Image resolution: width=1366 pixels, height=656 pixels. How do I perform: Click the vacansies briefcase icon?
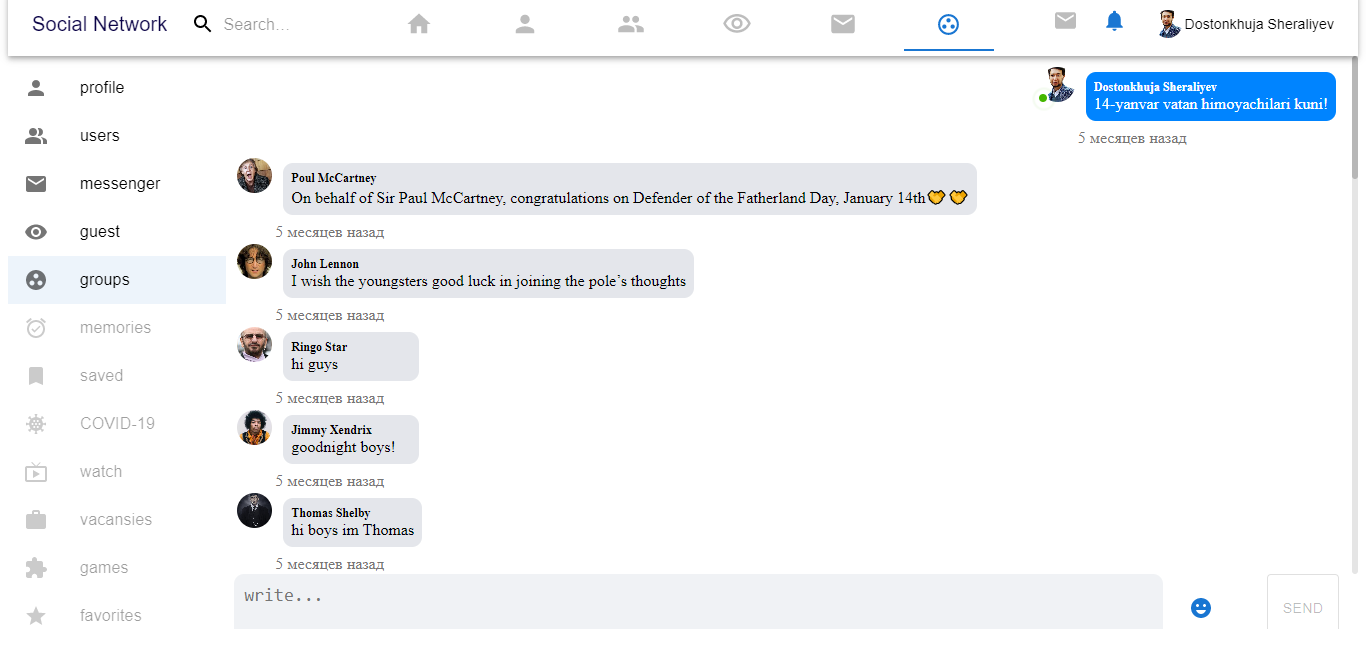(x=36, y=520)
